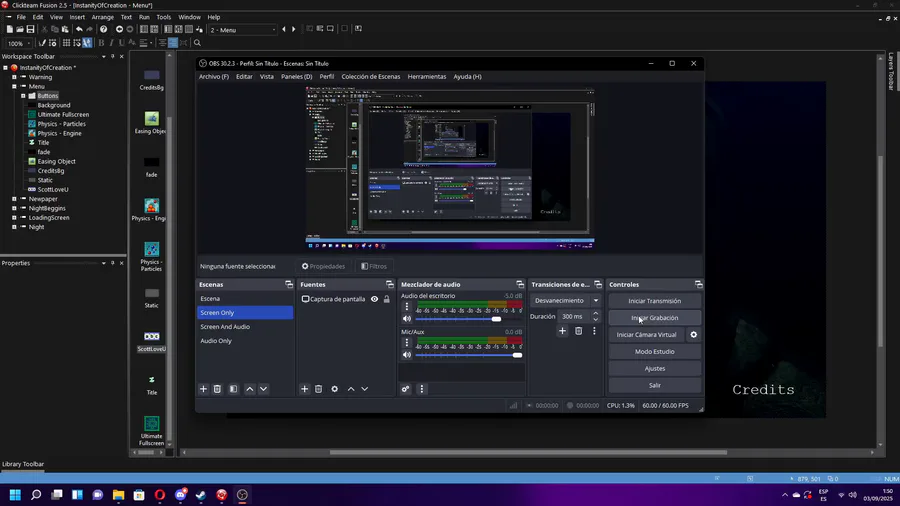The height and width of the screenshot is (506, 900).
Task: Open Arrange menu in Clickteam Fusion
Action: pos(103,17)
